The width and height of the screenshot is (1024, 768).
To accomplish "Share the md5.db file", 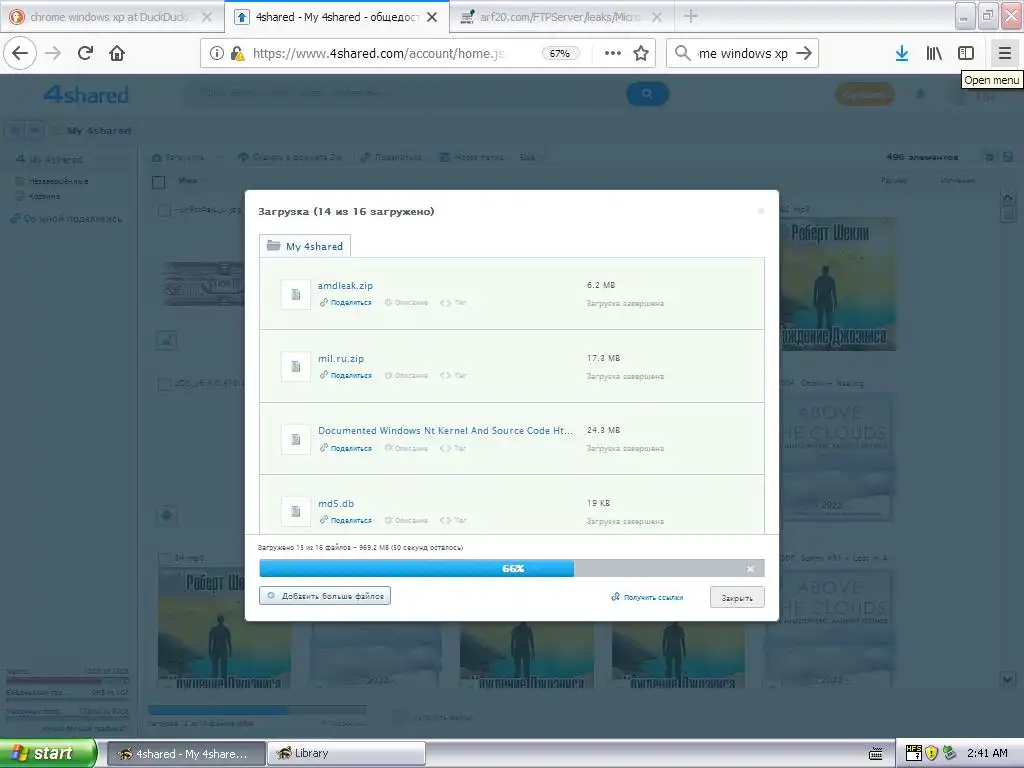I will [345, 520].
